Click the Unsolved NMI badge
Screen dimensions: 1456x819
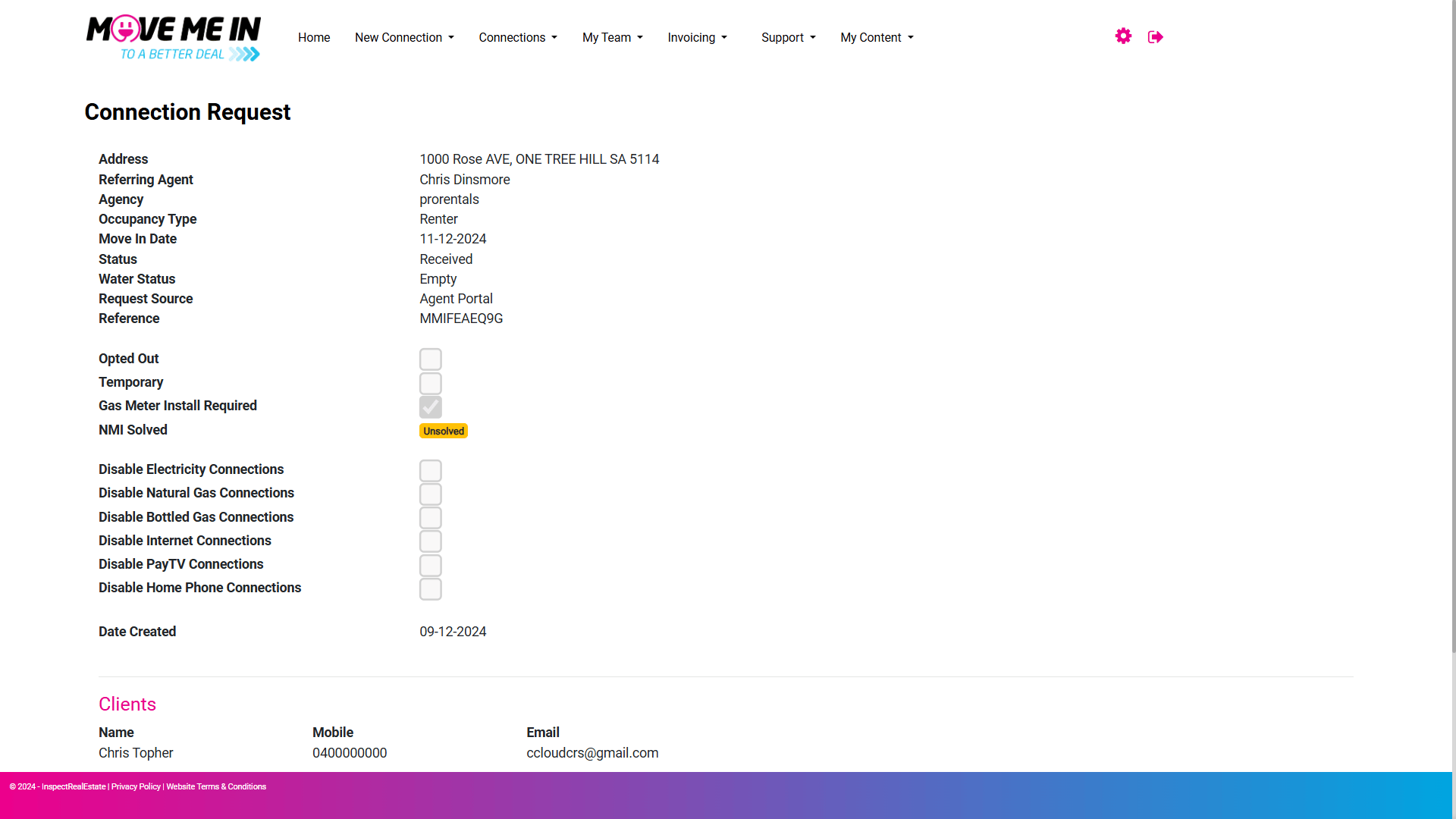coord(444,431)
